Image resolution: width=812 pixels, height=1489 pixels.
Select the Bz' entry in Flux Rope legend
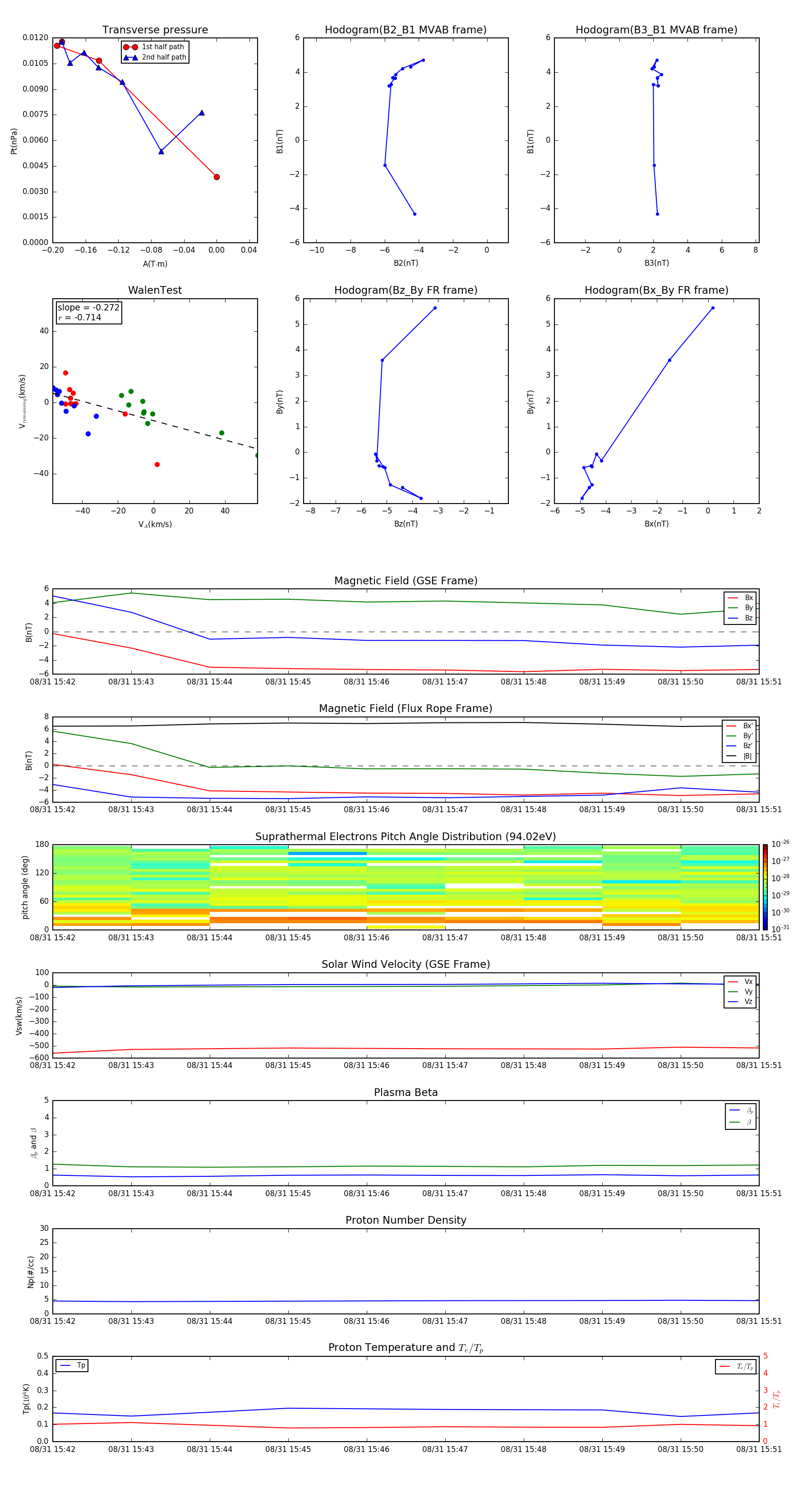tap(739, 746)
